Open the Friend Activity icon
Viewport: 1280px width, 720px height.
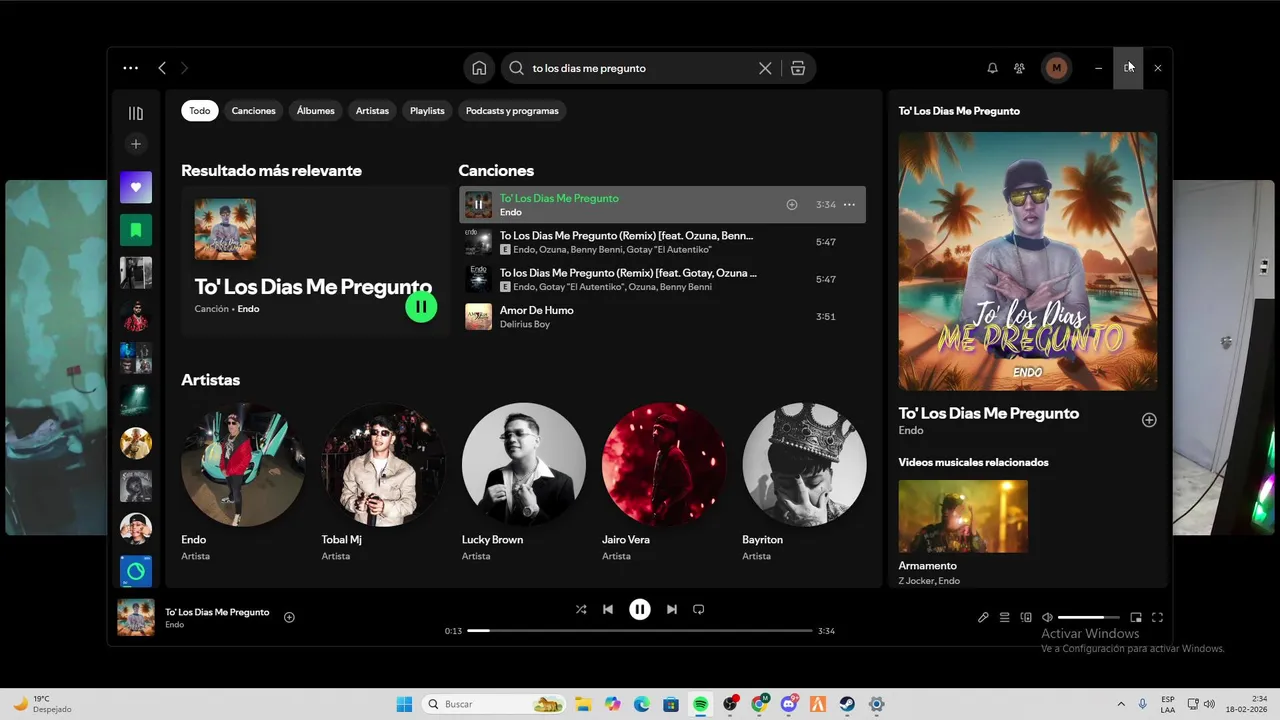click(x=1019, y=68)
